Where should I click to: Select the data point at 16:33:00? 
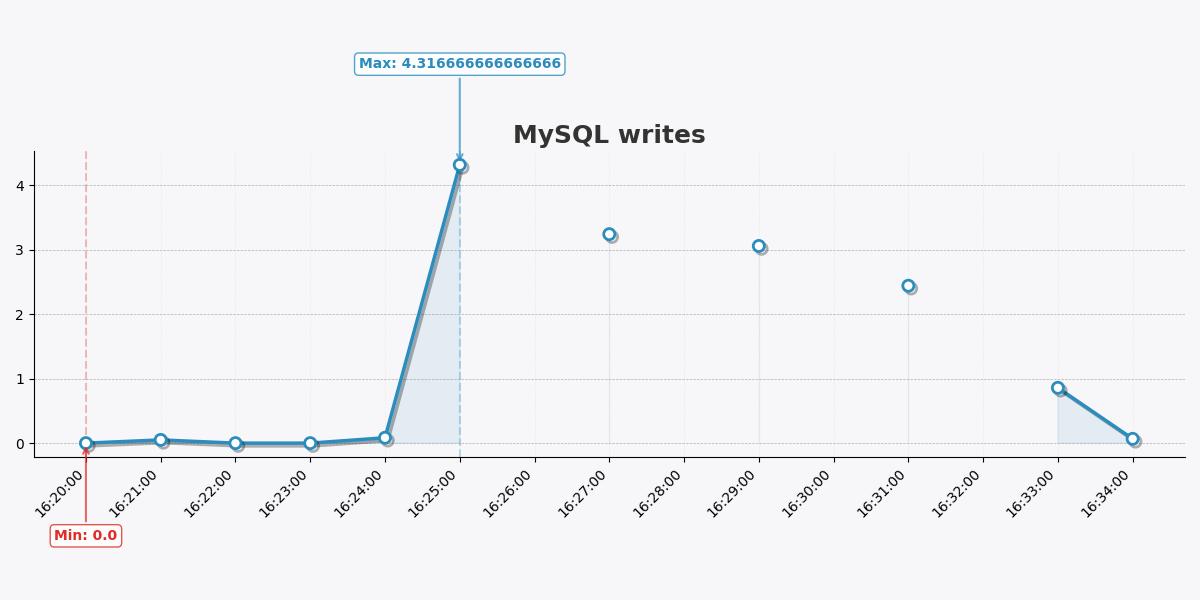coord(1058,388)
